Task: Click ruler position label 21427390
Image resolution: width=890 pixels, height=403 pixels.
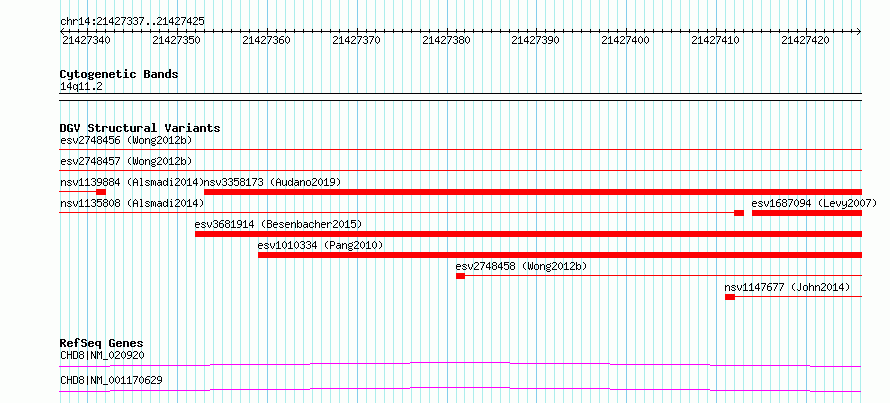Action: click(535, 40)
